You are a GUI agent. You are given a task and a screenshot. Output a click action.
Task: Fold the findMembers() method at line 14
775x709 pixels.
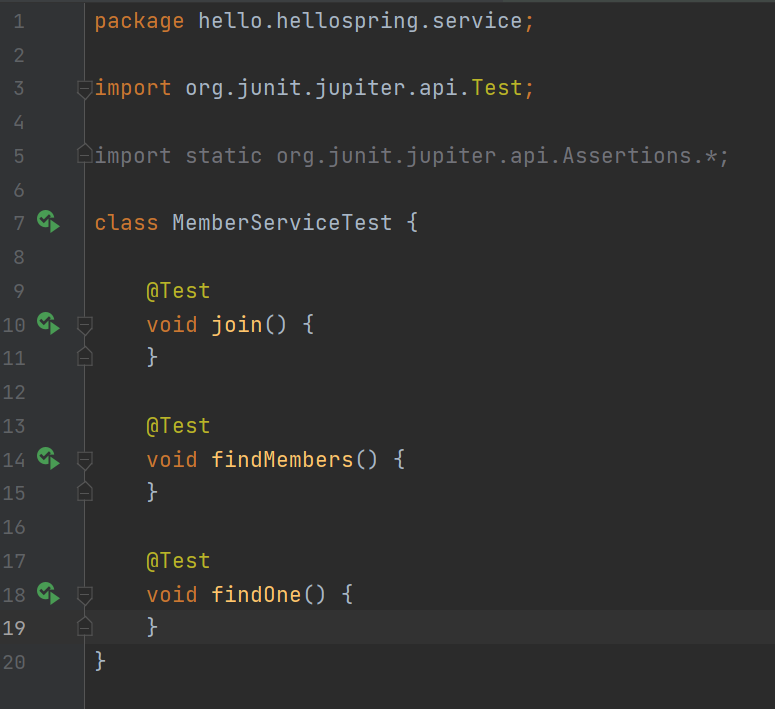coord(85,460)
